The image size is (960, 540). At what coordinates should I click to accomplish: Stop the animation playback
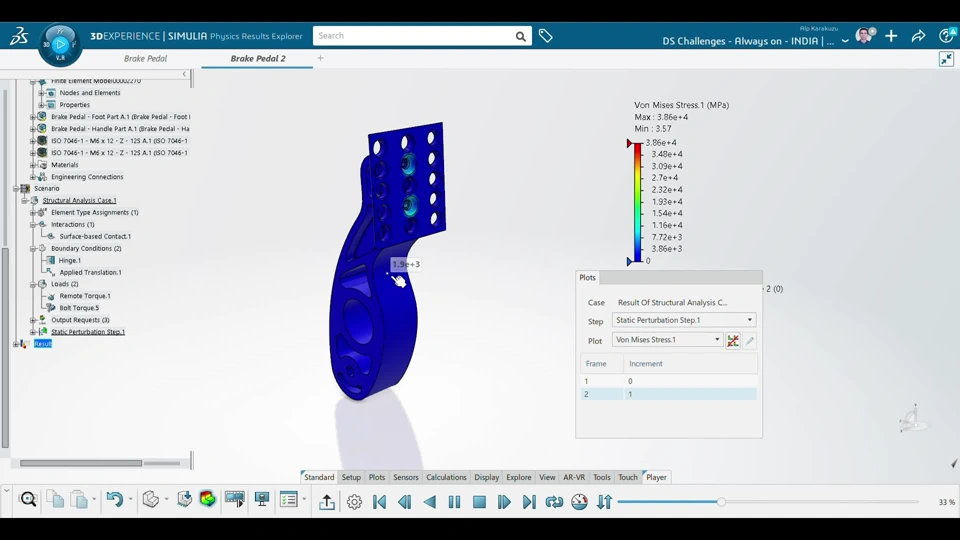point(479,502)
